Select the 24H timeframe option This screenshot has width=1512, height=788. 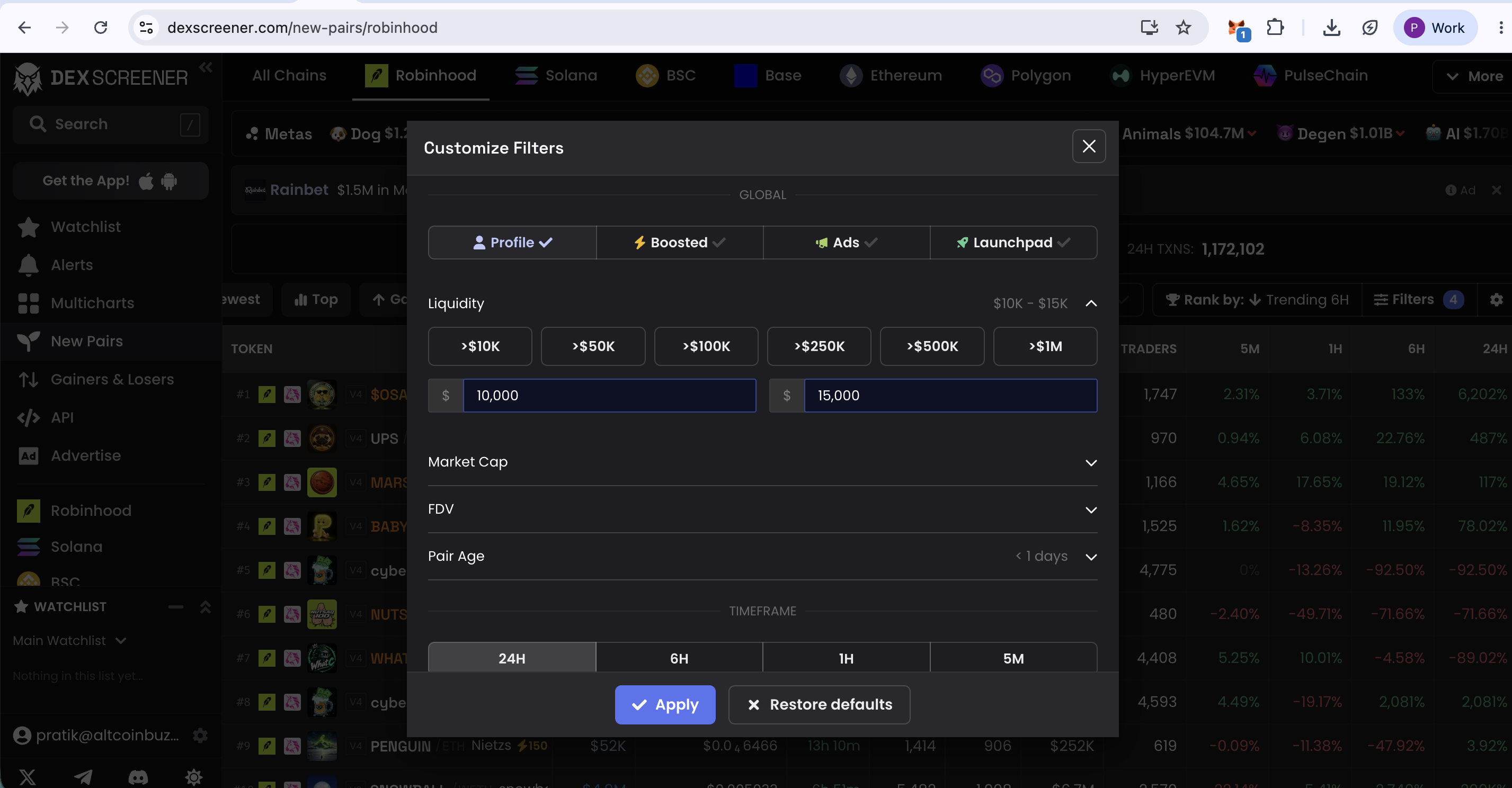pos(512,658)
